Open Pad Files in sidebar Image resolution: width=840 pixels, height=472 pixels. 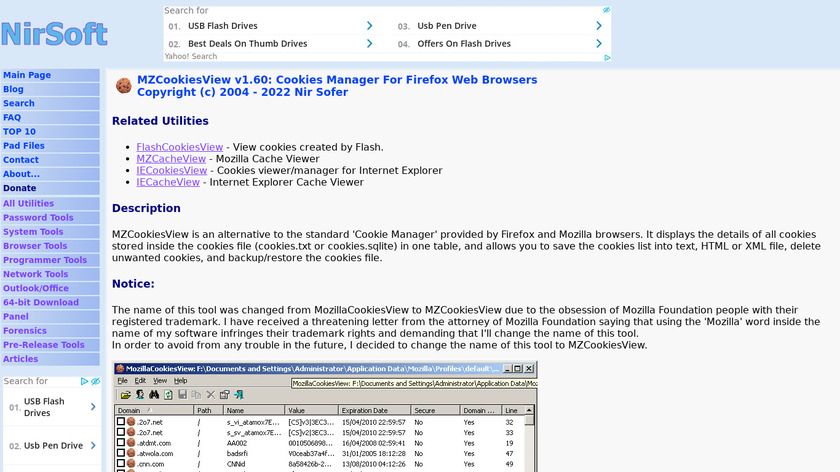pyautogui.click(x=50, y=146)
